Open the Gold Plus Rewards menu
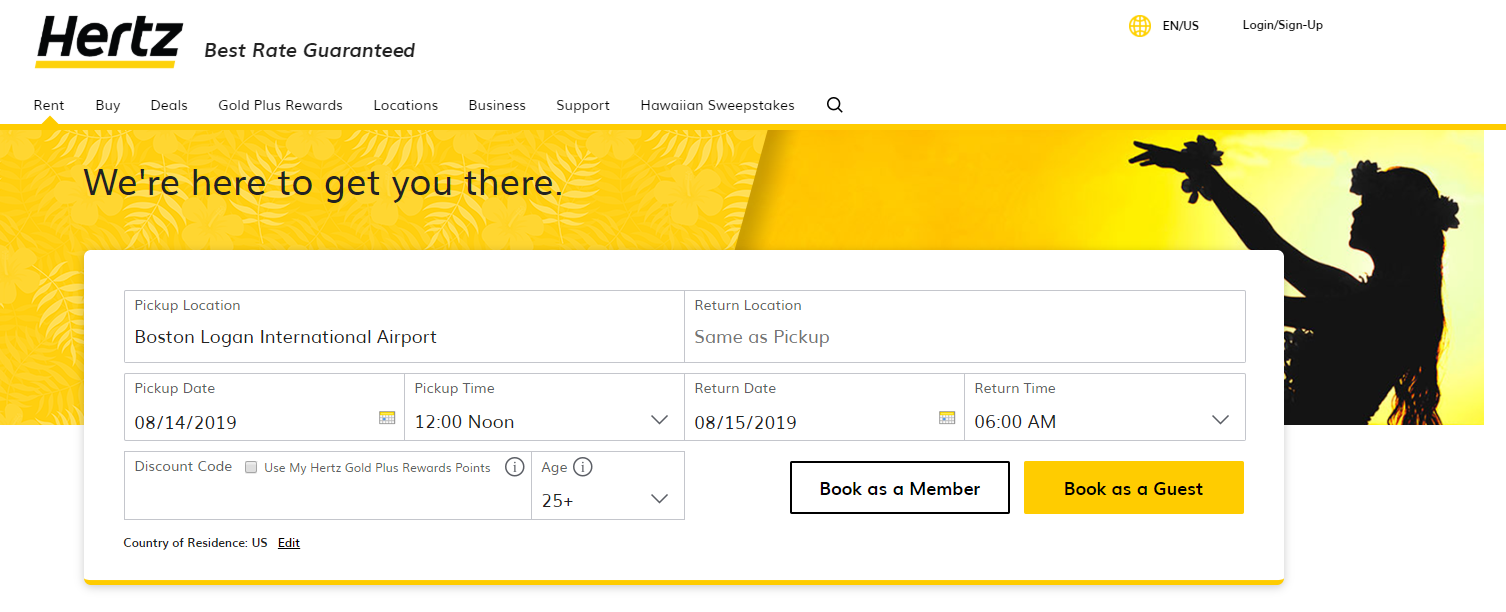 point(280,105)
